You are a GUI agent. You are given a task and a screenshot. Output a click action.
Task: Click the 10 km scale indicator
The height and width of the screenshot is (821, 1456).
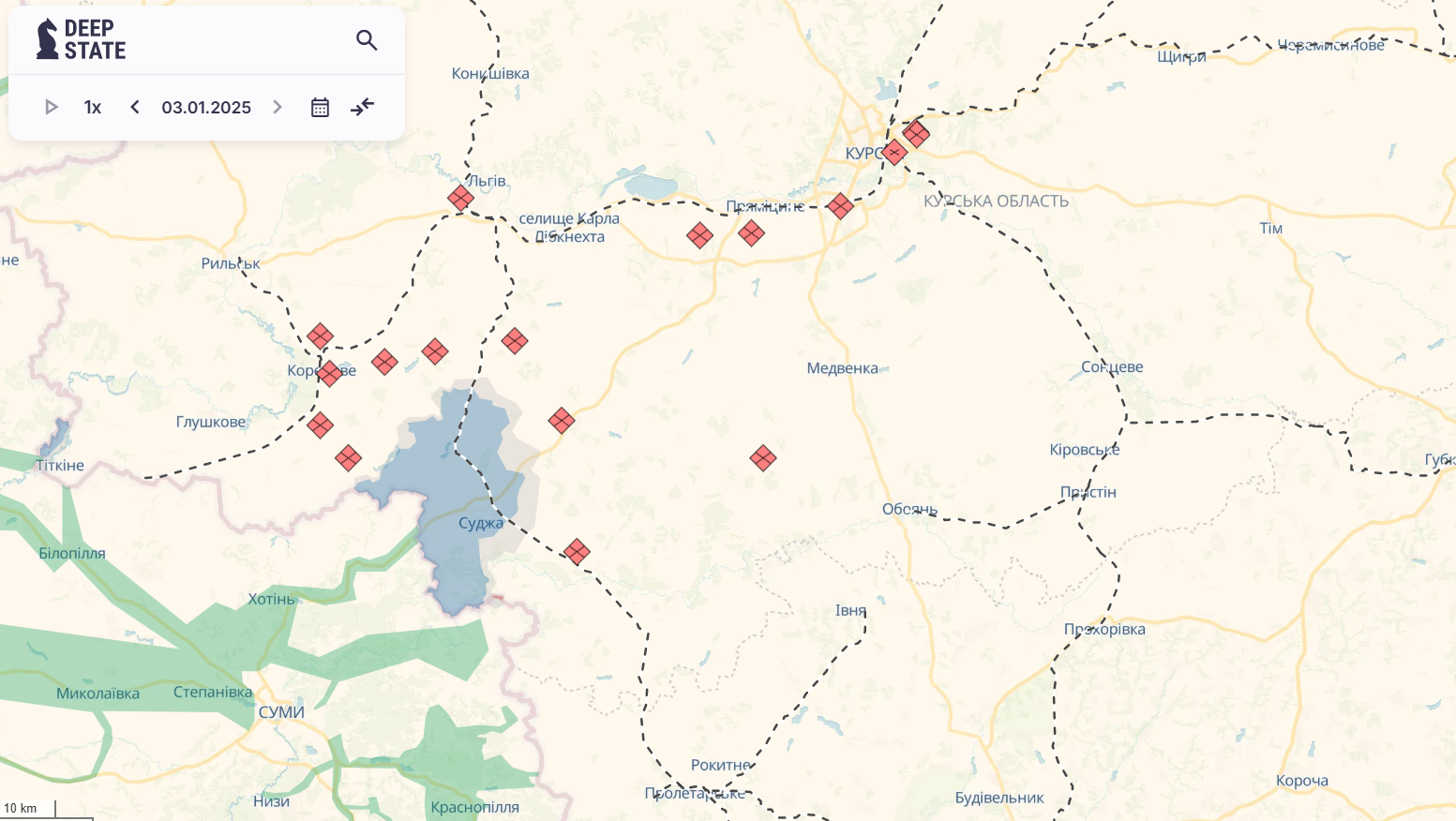(29, 808)
